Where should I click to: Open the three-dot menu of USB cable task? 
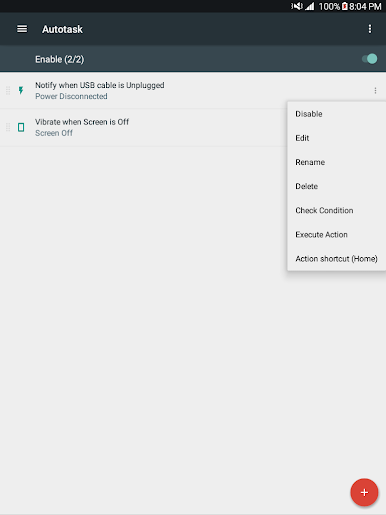click(x=375, y=90)
